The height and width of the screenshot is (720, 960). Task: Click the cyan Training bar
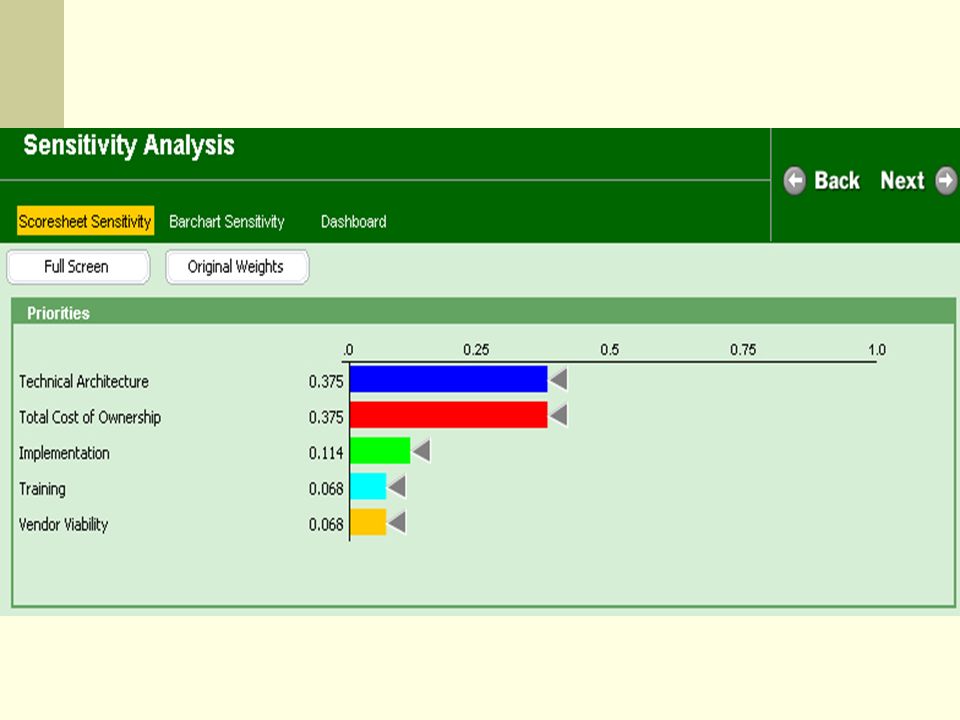tap(368, 486)
